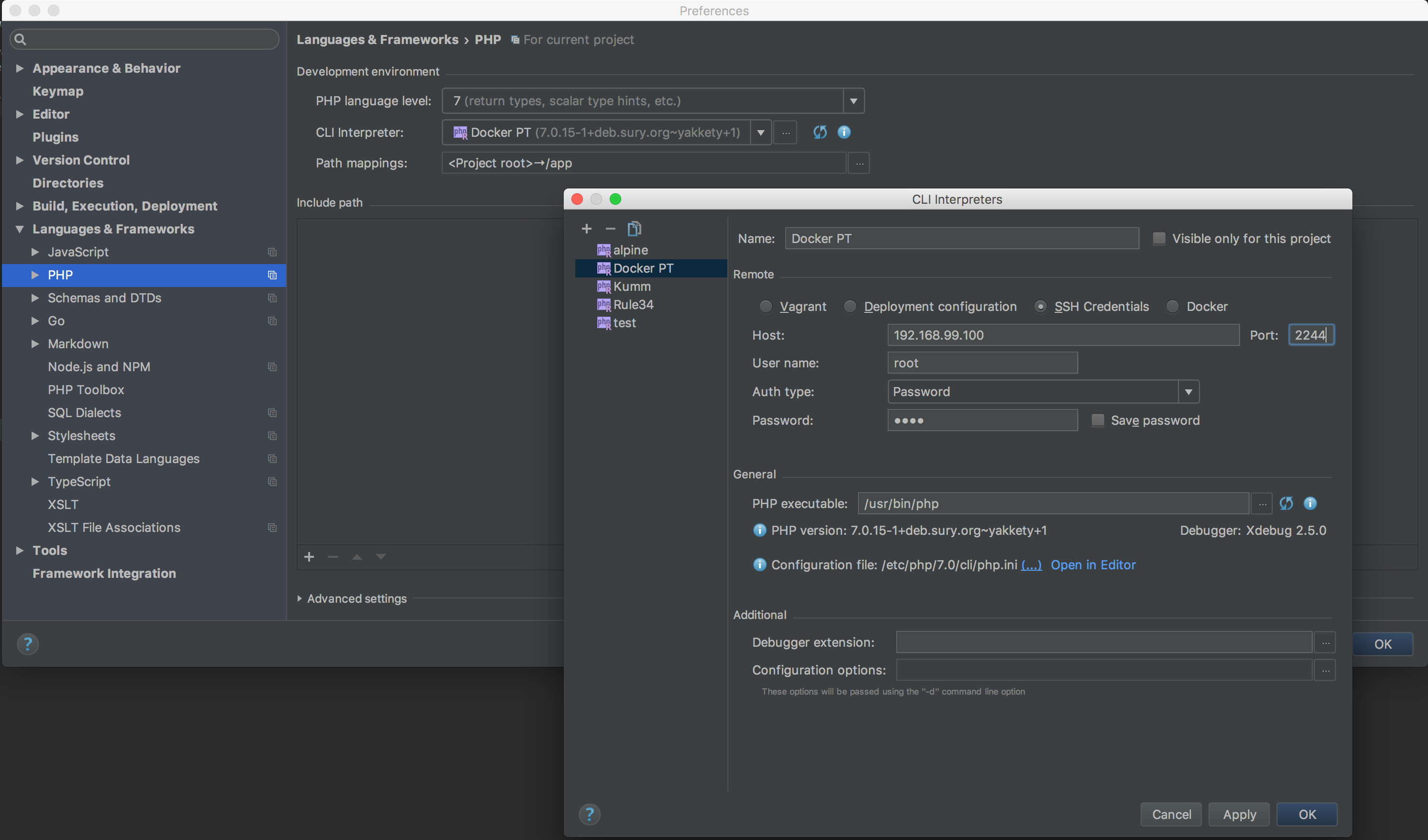This screenshot has width=1428, height=840.
Task: Open the Auth type dropdown
Action: tap(1188, 391)
